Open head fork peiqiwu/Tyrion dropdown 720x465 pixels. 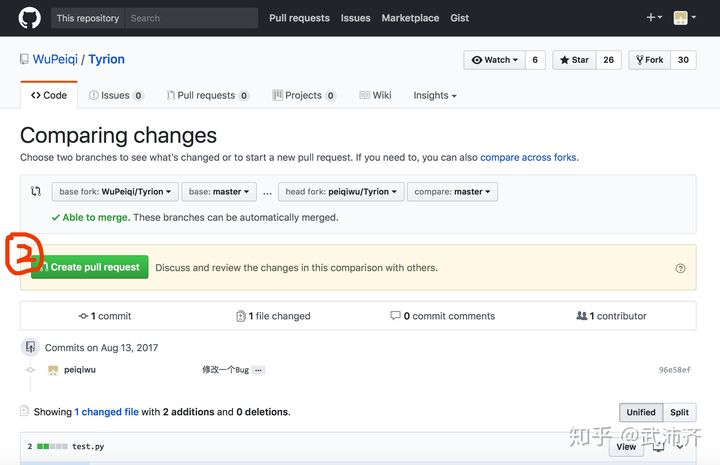tap(341, 191)
